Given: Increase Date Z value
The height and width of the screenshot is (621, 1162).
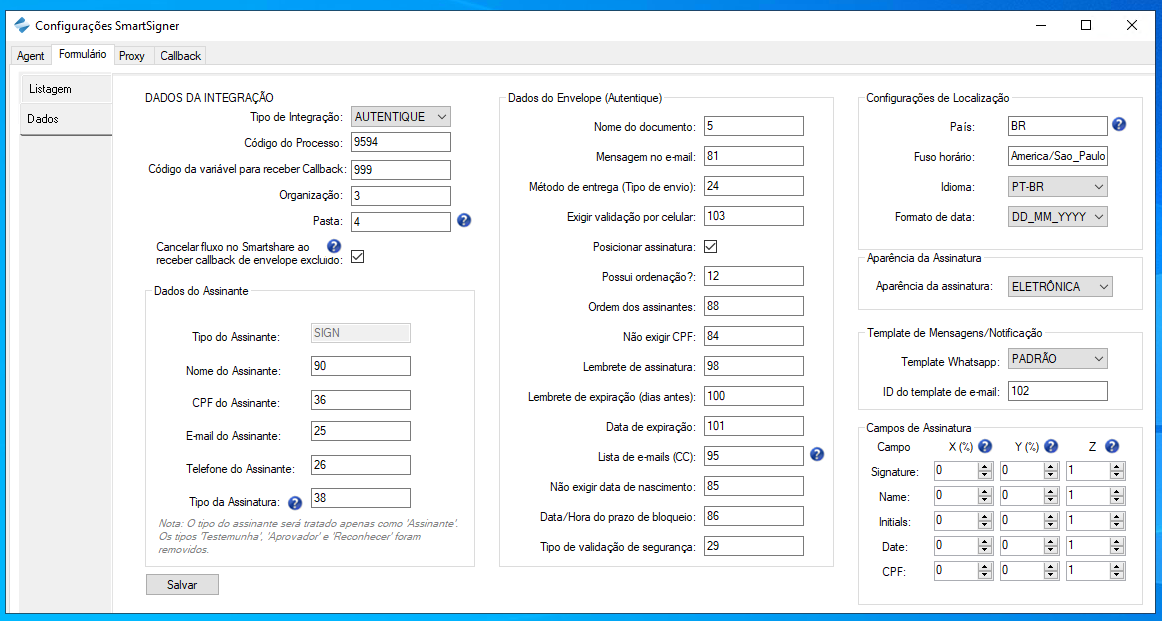Looking at the screenshot, I should [x=1117, y=542].
